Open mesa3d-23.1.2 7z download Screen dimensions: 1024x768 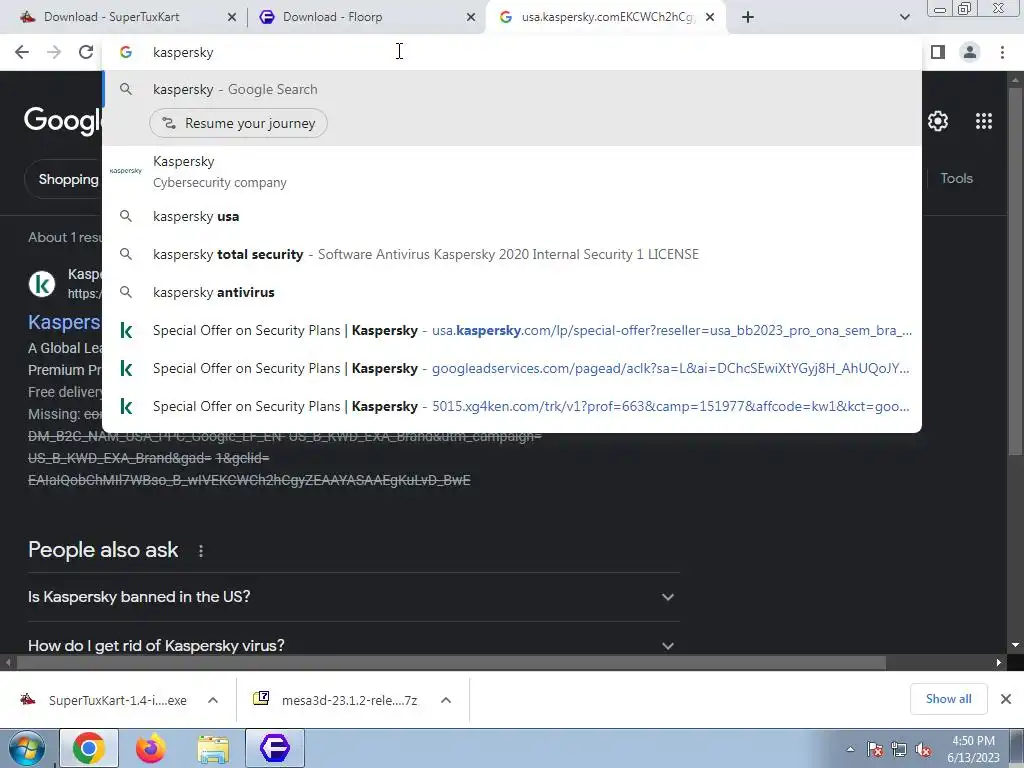tap(340, 700)
